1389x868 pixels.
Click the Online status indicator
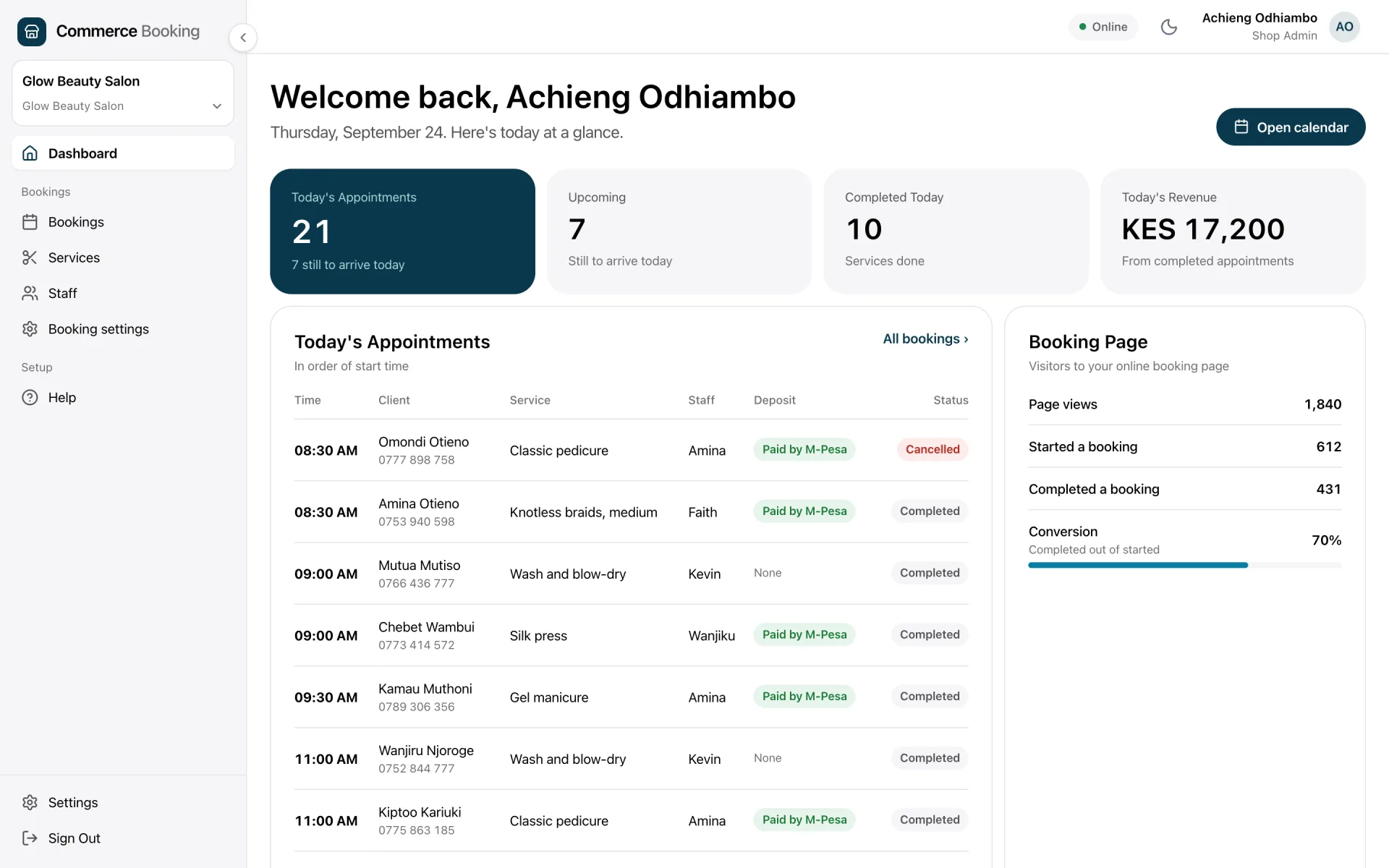[1103, 27]
